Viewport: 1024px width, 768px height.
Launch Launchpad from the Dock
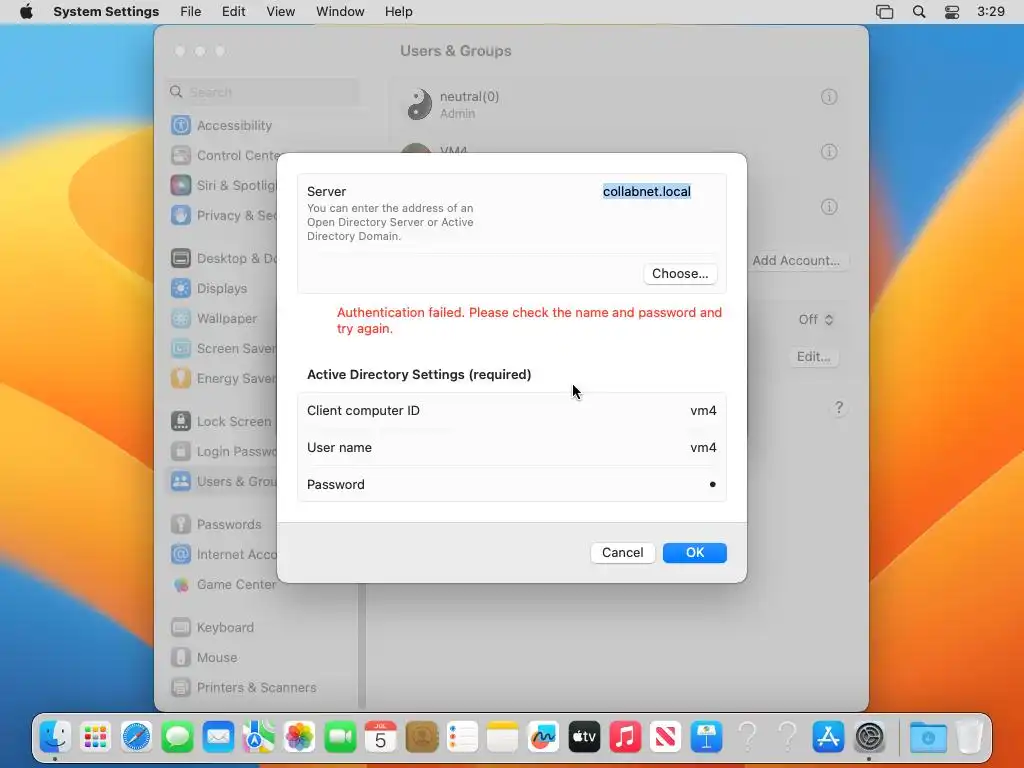(95, 737)
